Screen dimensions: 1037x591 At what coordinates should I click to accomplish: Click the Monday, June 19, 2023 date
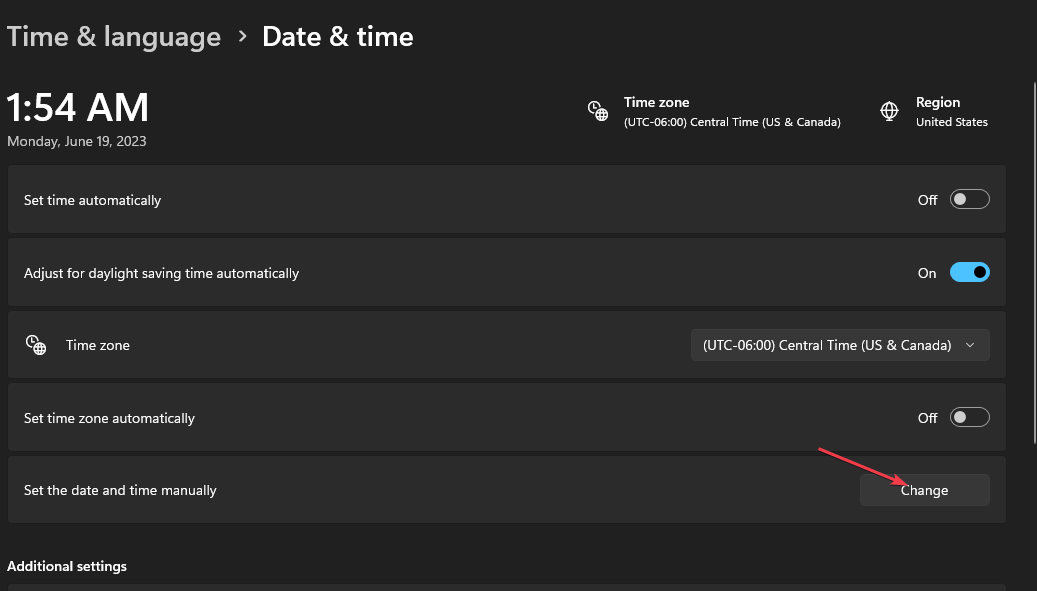(77, 141)
